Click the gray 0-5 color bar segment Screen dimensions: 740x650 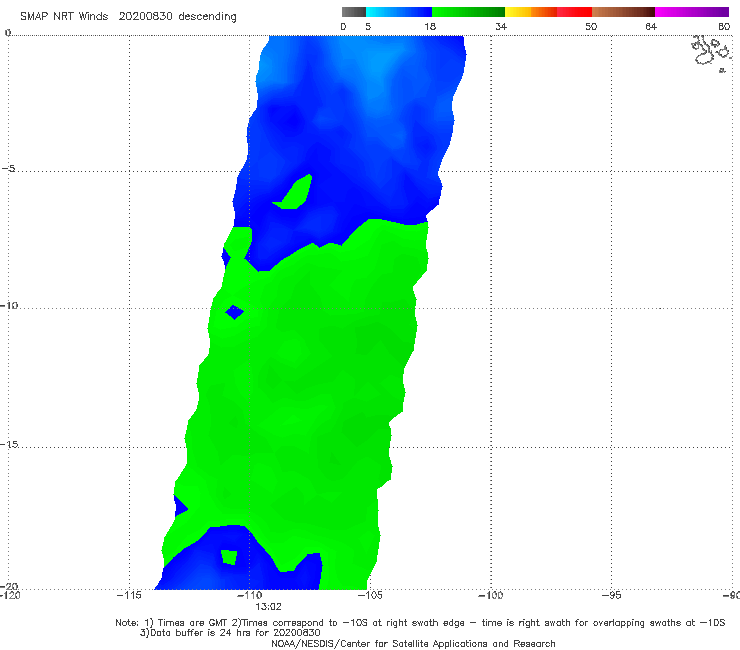pyautogui.click(x=354, y=12)
